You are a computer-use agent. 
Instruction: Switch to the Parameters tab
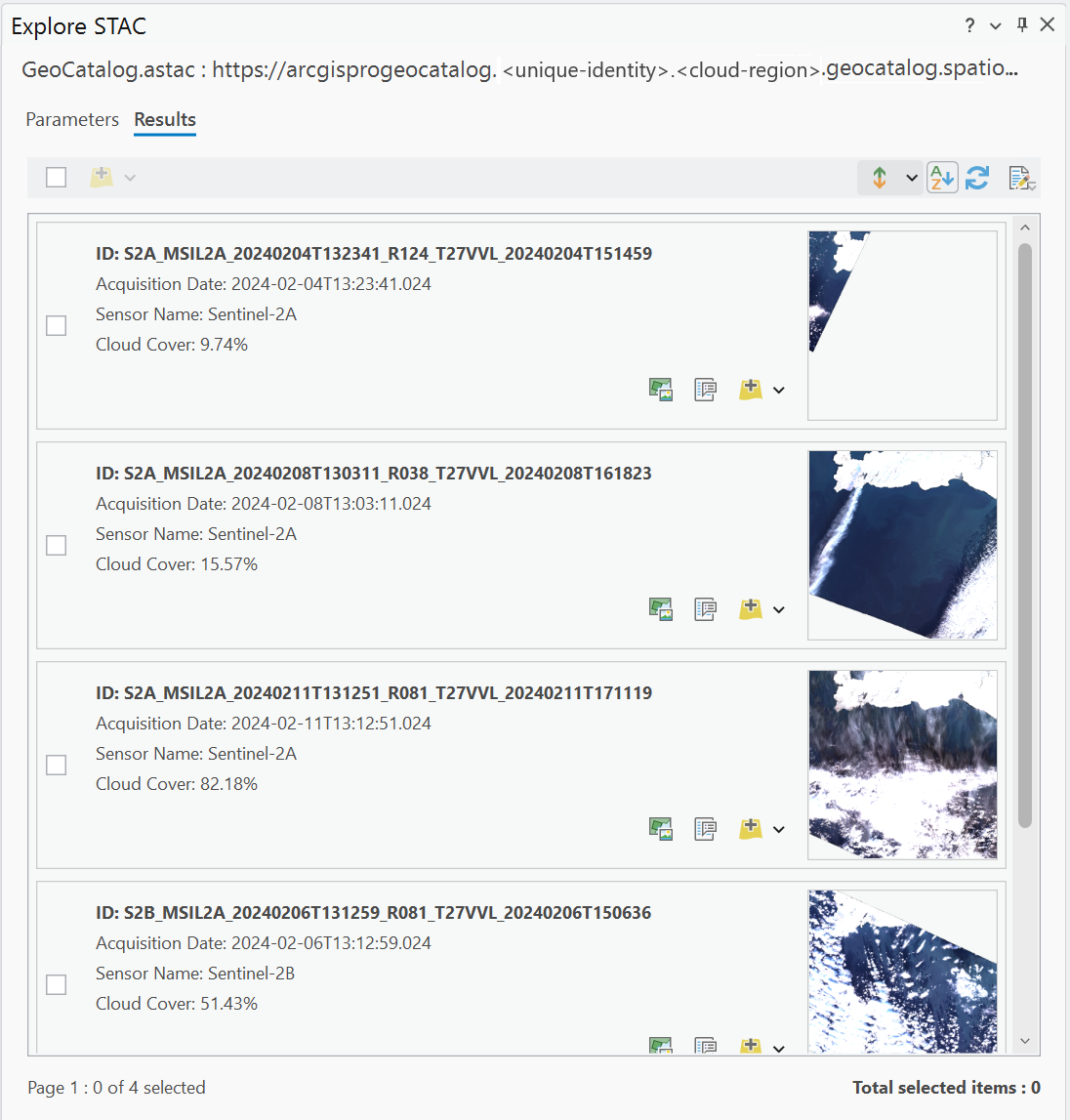coord(72,119)
